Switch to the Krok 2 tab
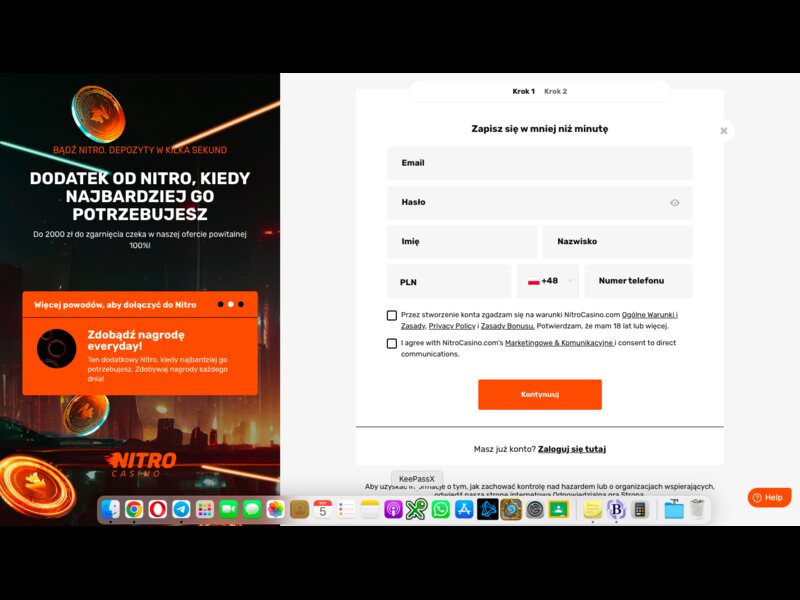The image size is (800, 600). click(x=556, y=91)
